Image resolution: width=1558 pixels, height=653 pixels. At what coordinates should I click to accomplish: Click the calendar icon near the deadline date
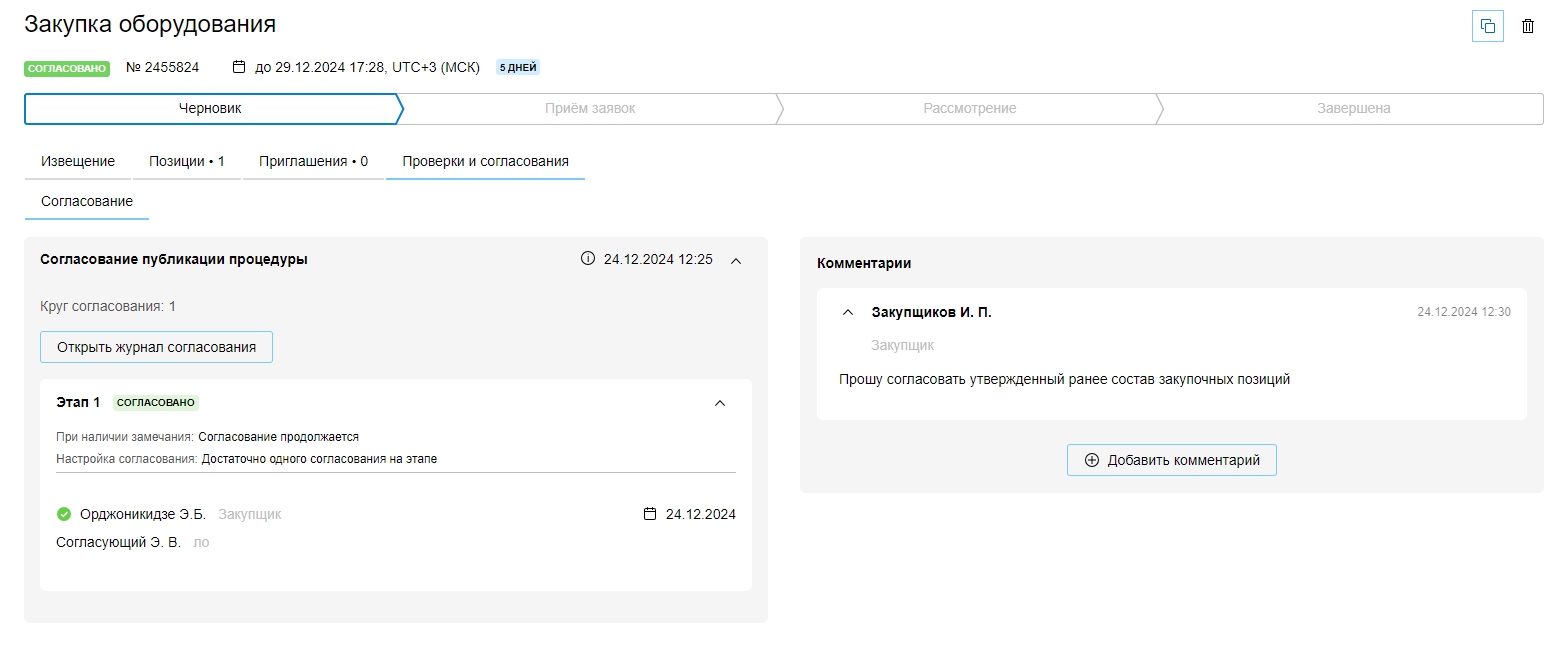point(239,67)
